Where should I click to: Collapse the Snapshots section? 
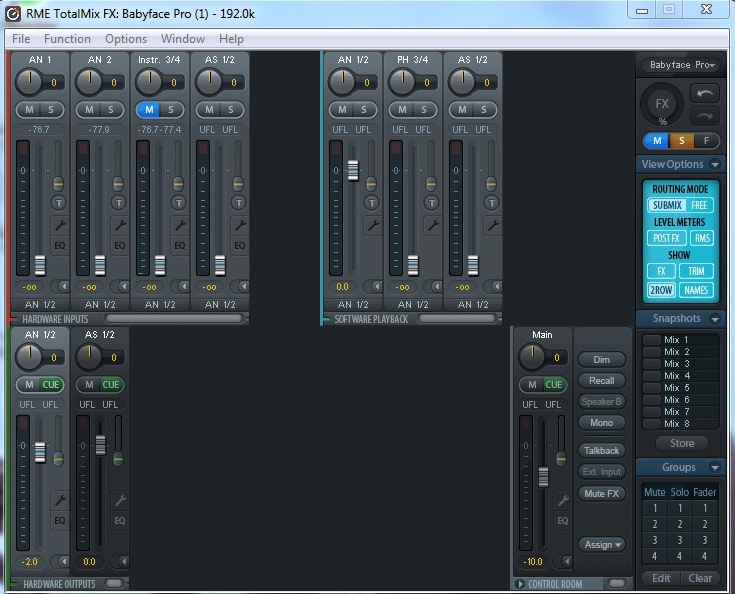point(715,319)
